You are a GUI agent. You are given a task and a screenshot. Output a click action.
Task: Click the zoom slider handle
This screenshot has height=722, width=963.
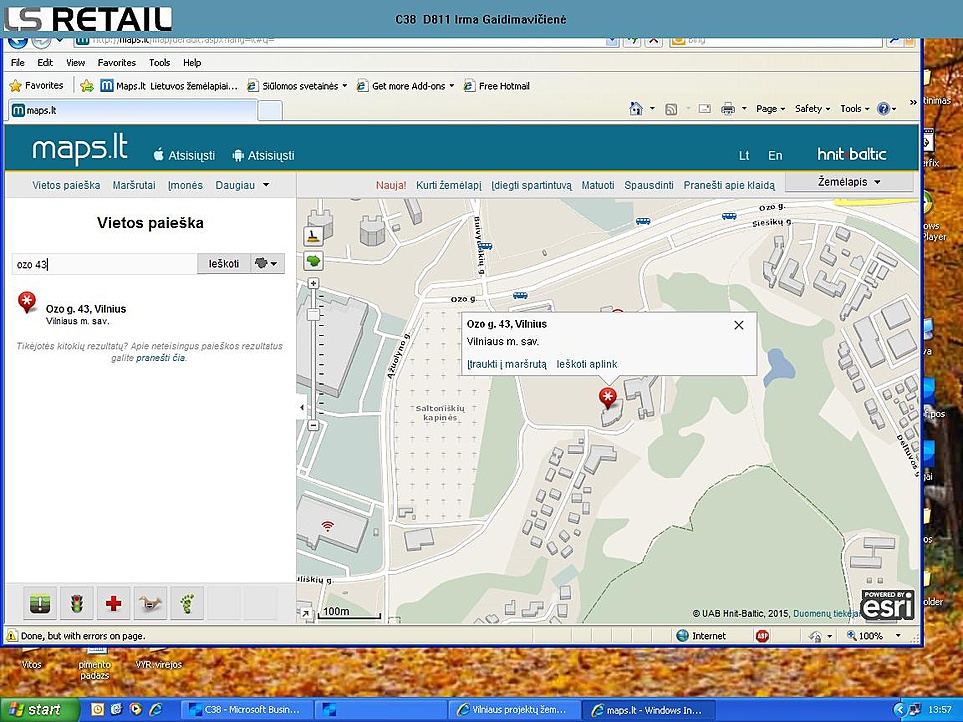(313, 315)
